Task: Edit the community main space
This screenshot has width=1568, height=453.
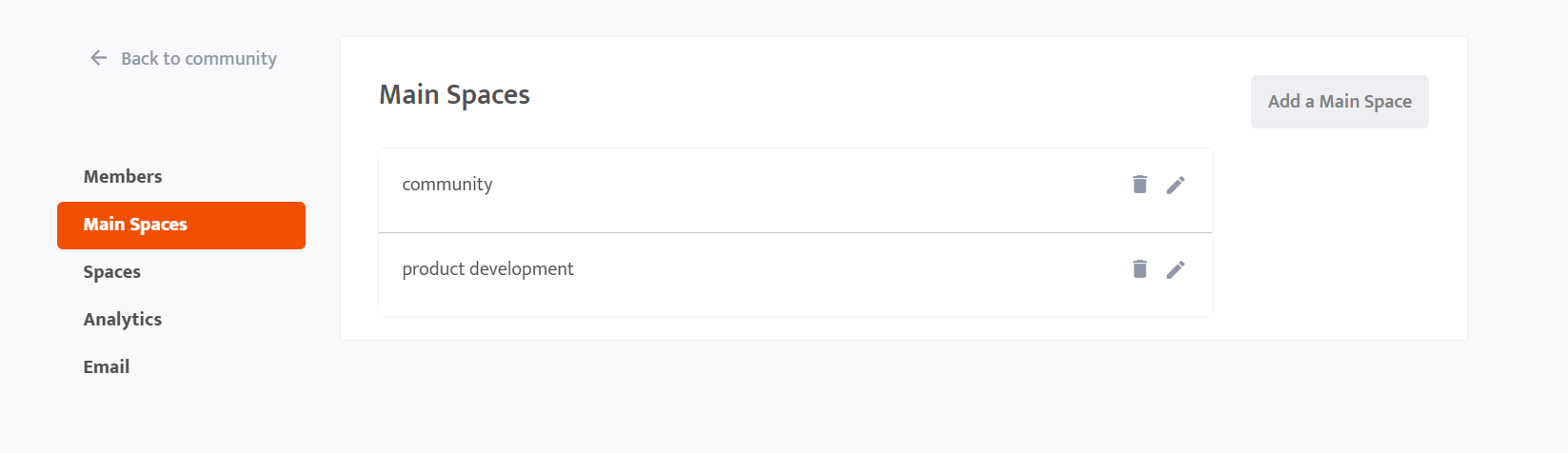Action: [1176, 185]
